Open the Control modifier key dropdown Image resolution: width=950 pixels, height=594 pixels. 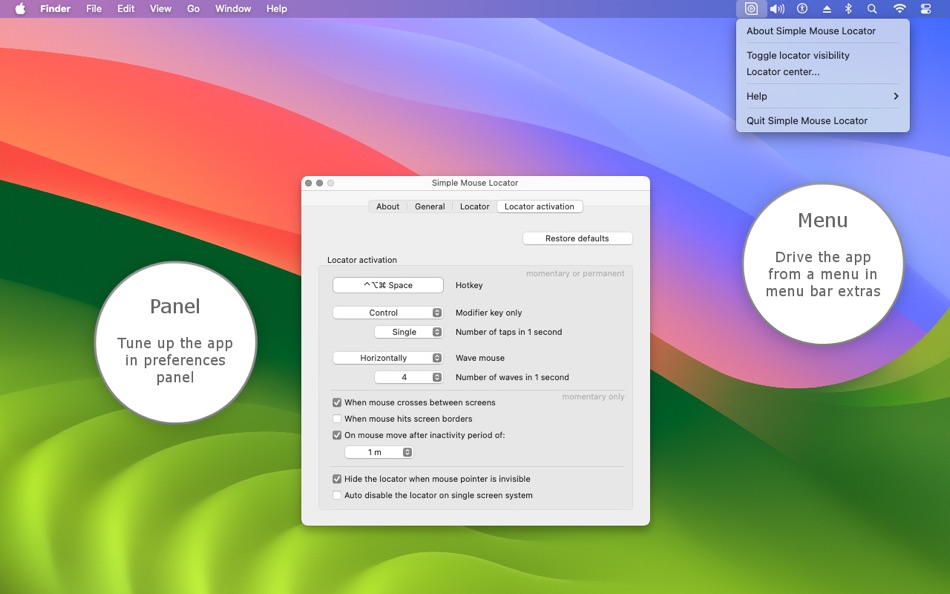tap(388, 313)
